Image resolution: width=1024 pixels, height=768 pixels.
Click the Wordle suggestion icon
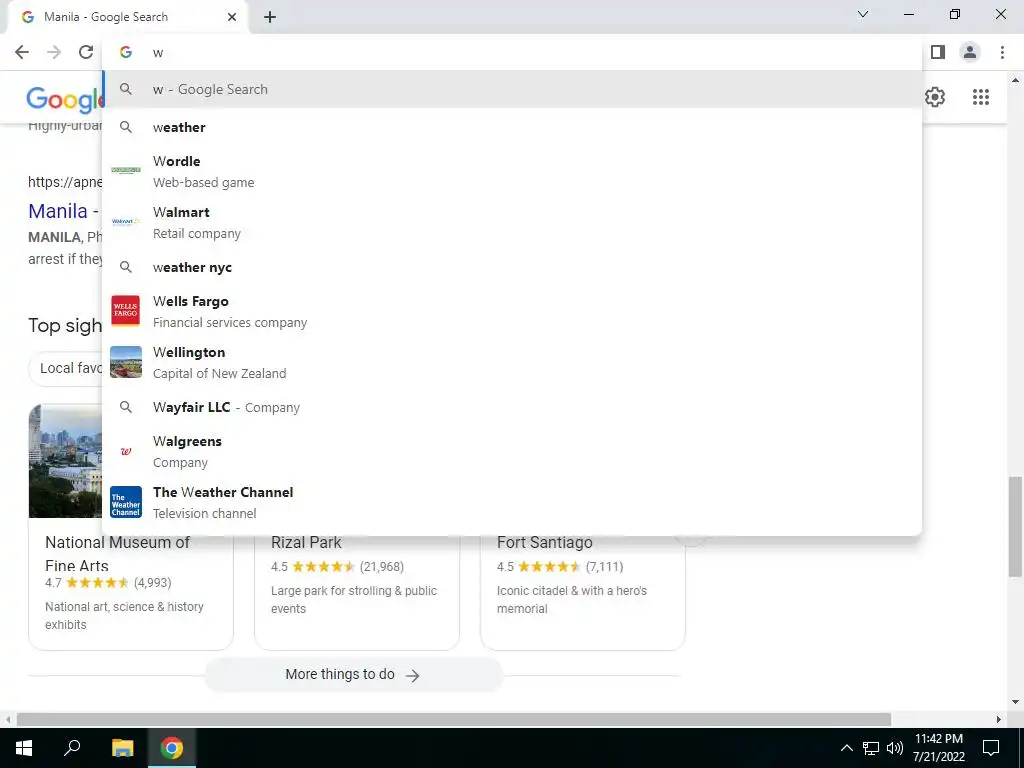click(125, 170)
